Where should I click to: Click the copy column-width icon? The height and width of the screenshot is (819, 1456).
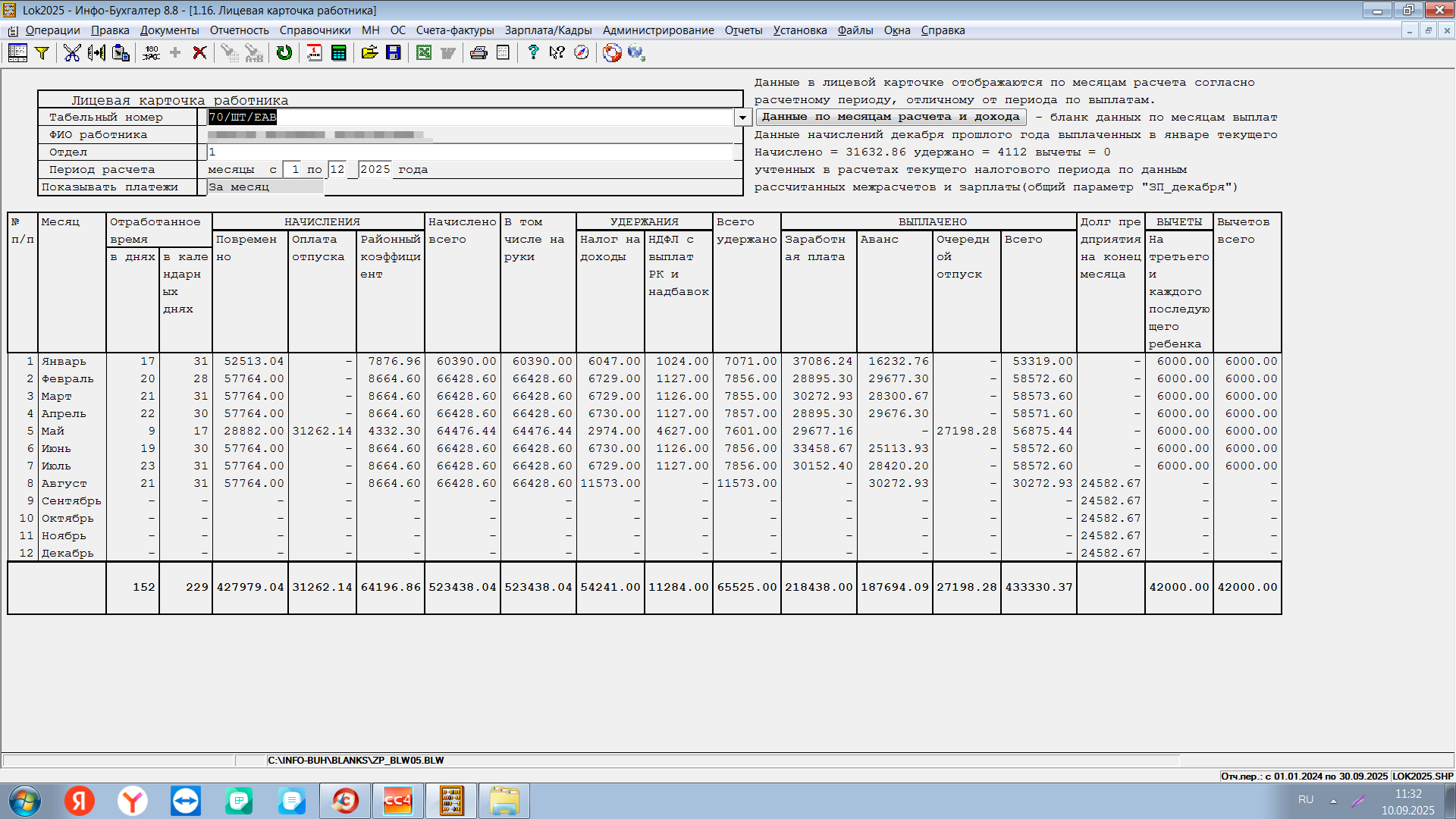click(x=96, y=52)
